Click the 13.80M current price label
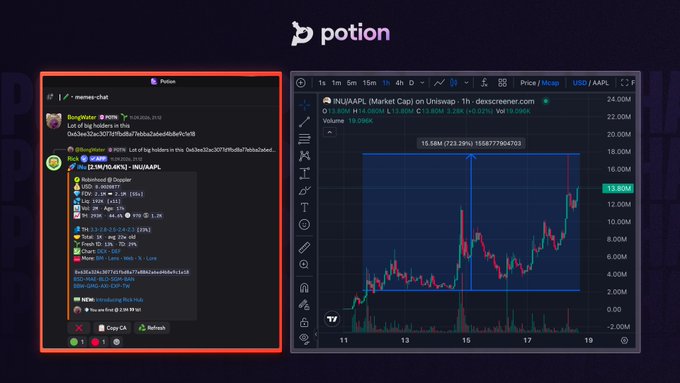The width and height of the screenshot is (680, 383). (x=618, y=188)
